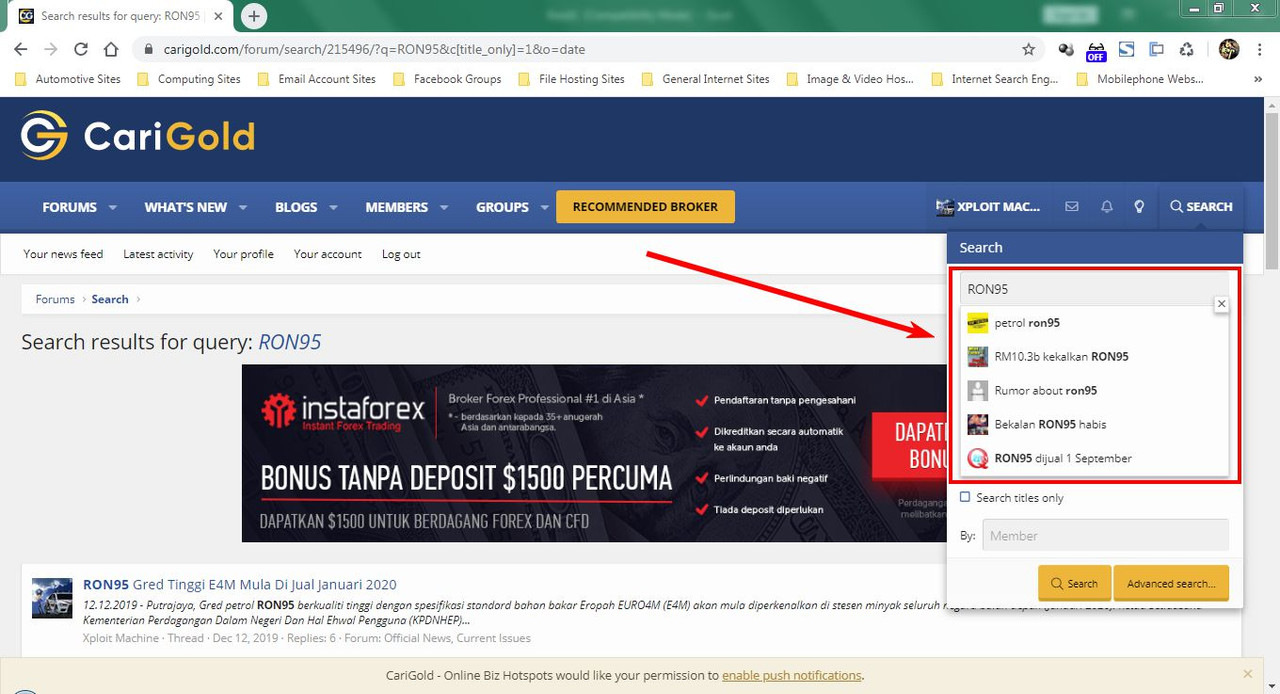Click the By Member input field
Viewport: 1280px width, 694px height.
click(x=1105, y=535)
